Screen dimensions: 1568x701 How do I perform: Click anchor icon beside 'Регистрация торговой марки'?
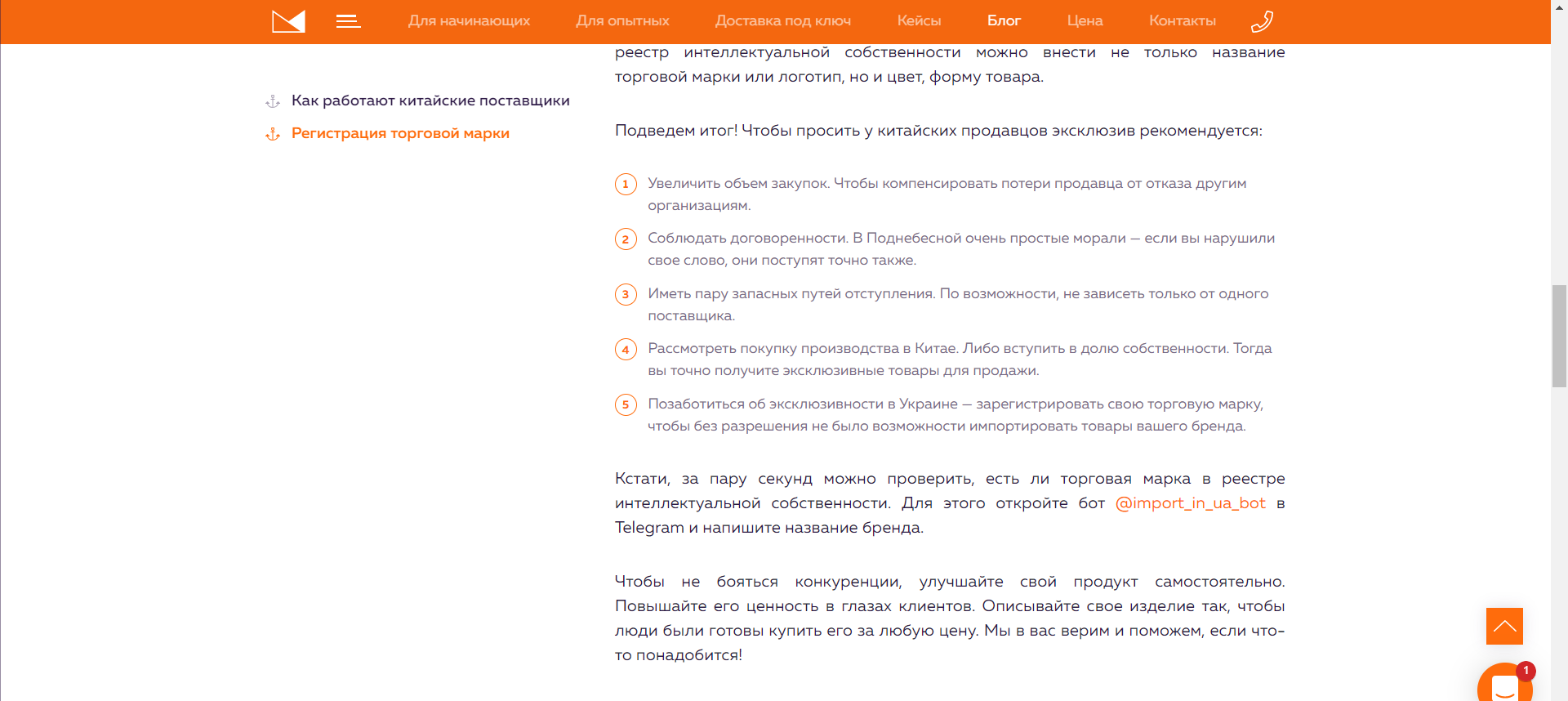273,134
